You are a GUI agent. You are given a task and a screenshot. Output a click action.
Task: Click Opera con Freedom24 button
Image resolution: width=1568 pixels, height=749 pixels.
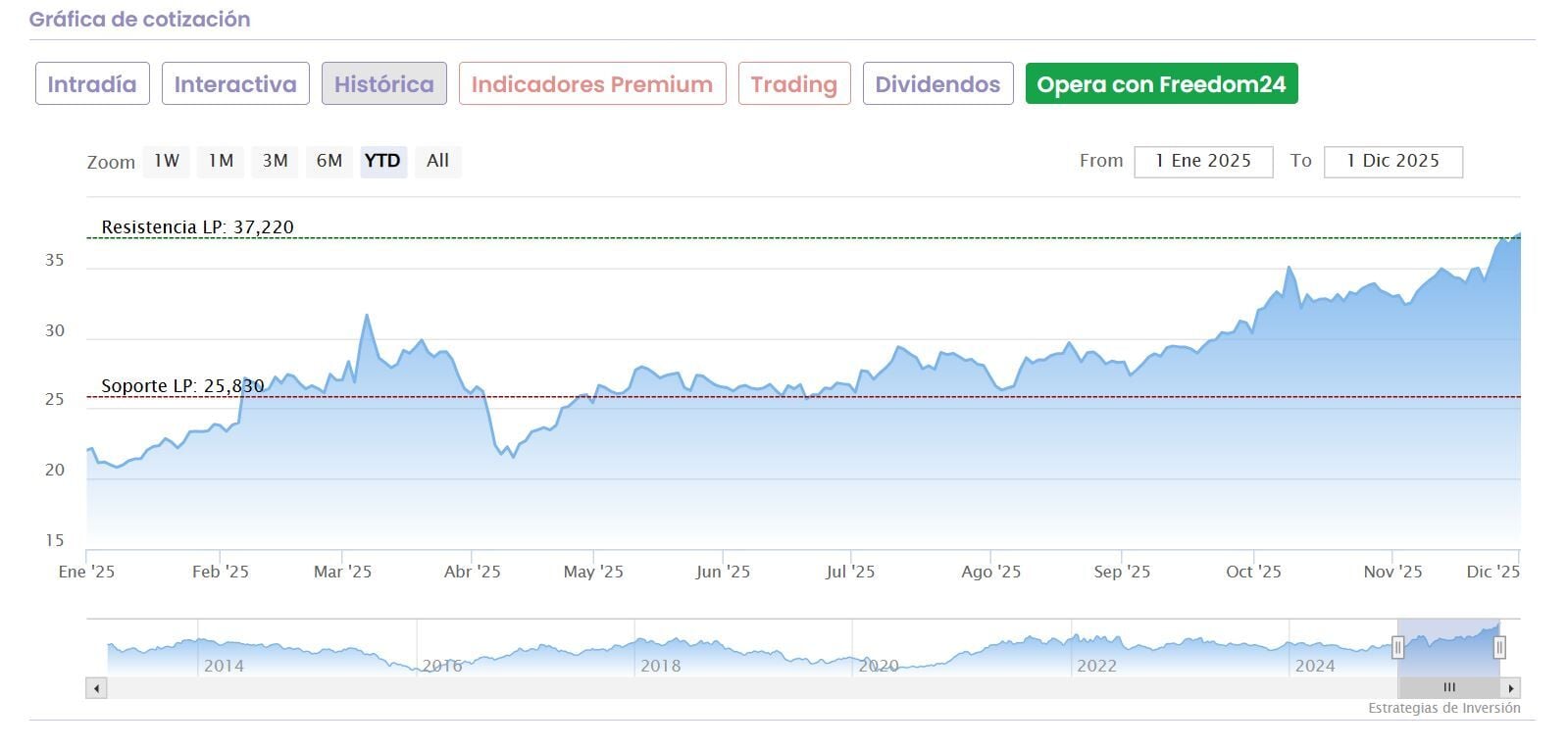[1161, 84]
